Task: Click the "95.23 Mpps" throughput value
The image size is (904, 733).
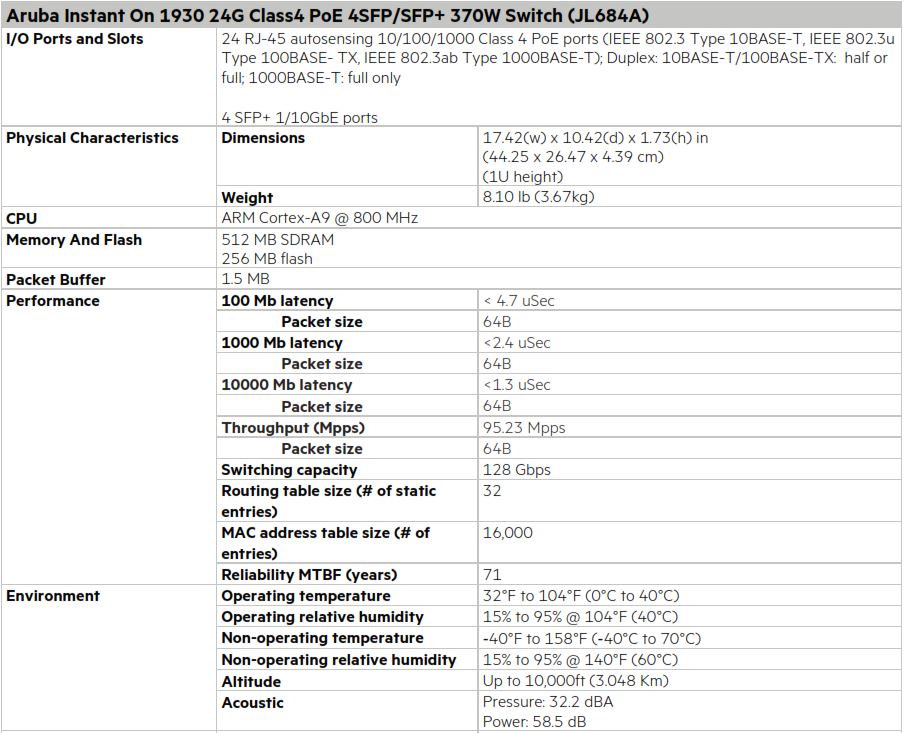Action: point(524,428)
